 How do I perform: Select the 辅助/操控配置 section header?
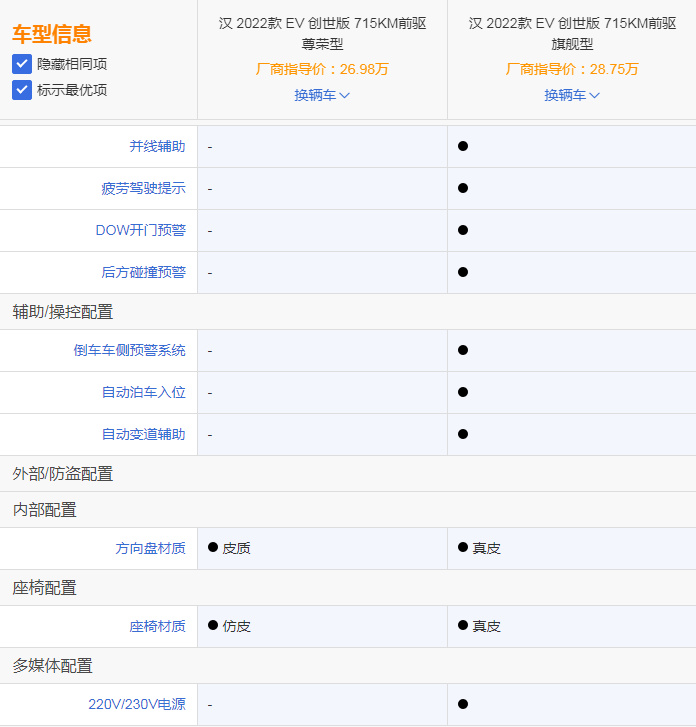pos(63,312)
